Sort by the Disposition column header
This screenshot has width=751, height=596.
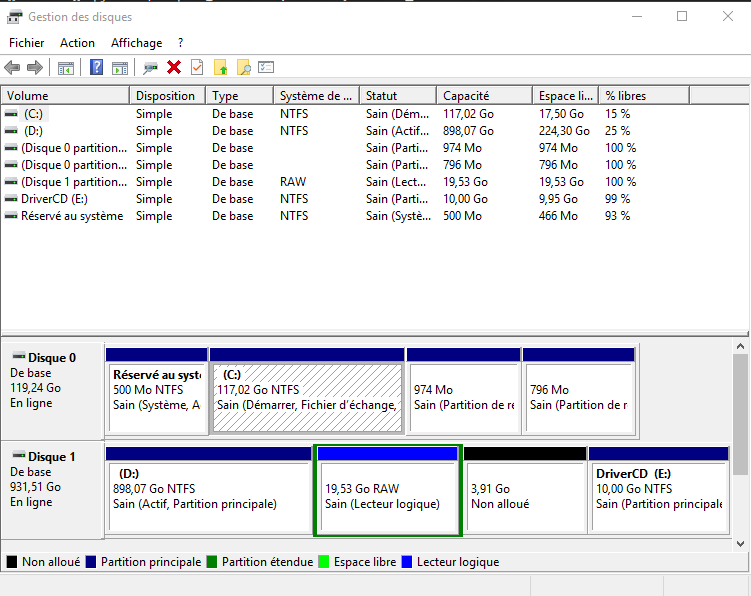tap(168, 95)
